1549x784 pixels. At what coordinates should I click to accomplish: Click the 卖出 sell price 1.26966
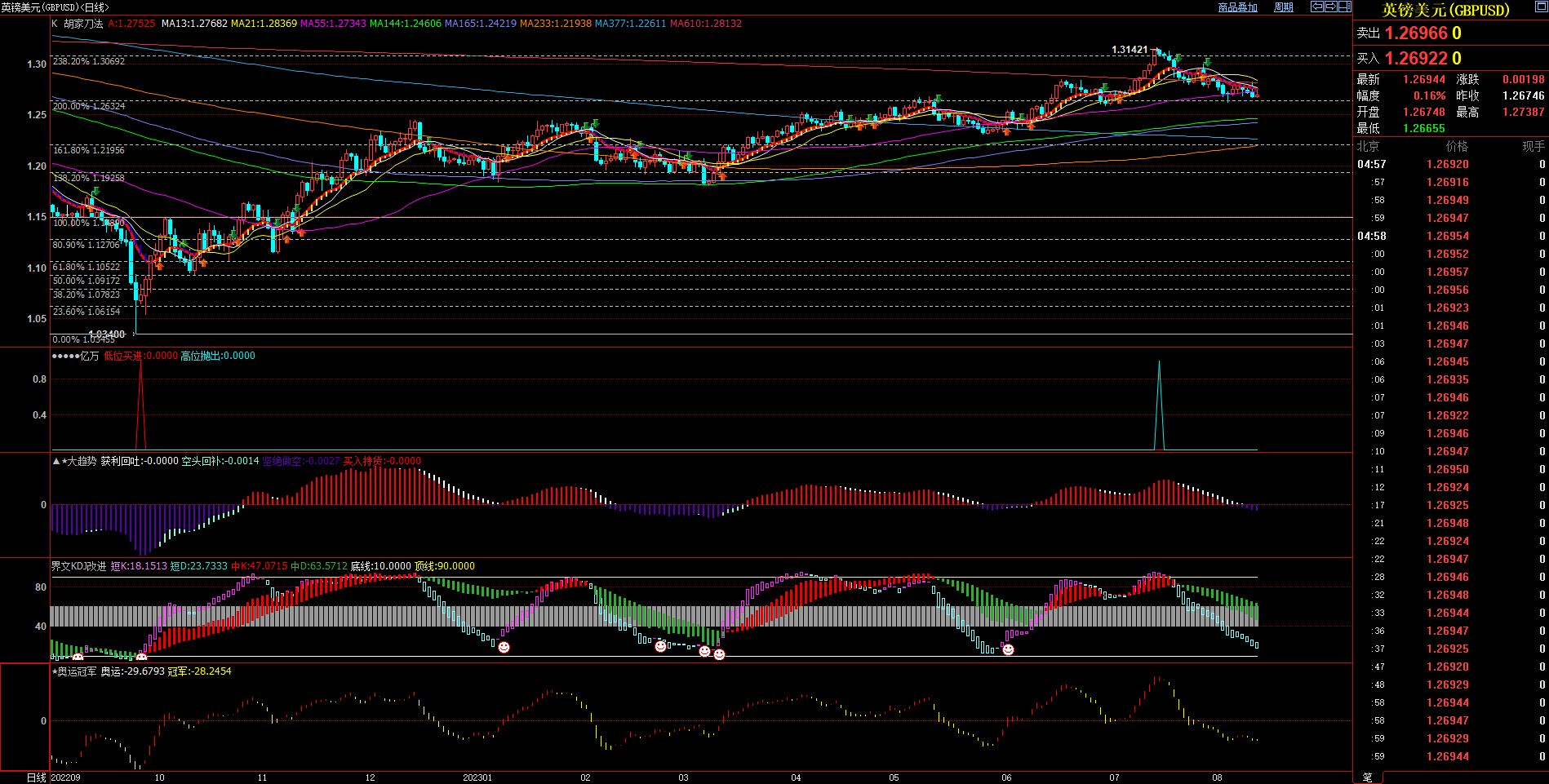[1416, 33]
